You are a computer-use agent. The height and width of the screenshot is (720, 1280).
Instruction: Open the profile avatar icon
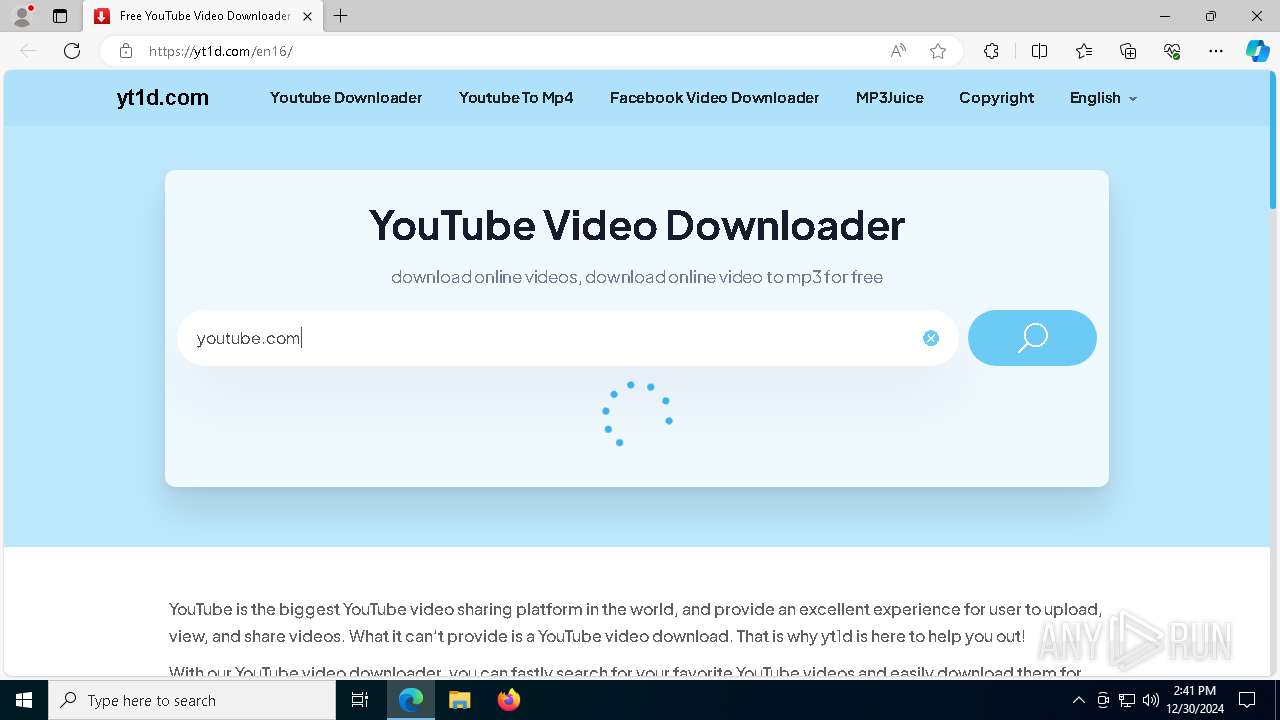pyautogui.click(x=21, y=16)
